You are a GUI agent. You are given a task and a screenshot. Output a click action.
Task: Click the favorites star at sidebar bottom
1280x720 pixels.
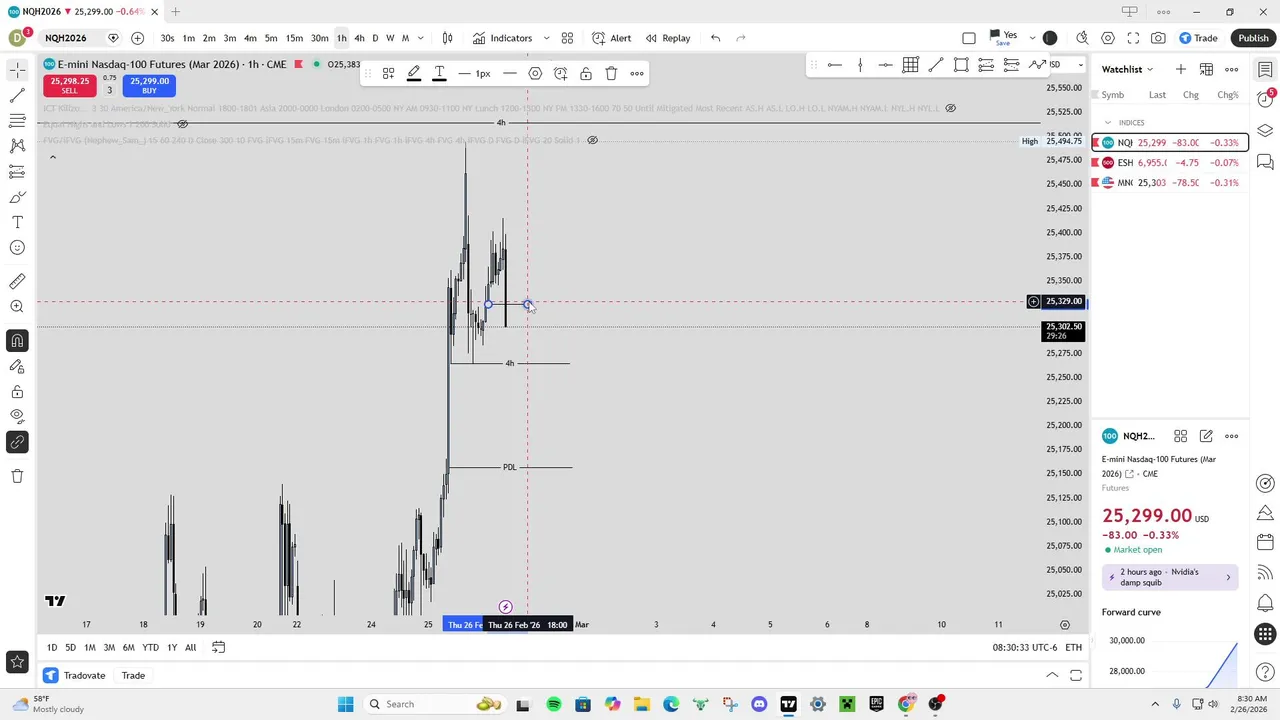click(17, 662)
